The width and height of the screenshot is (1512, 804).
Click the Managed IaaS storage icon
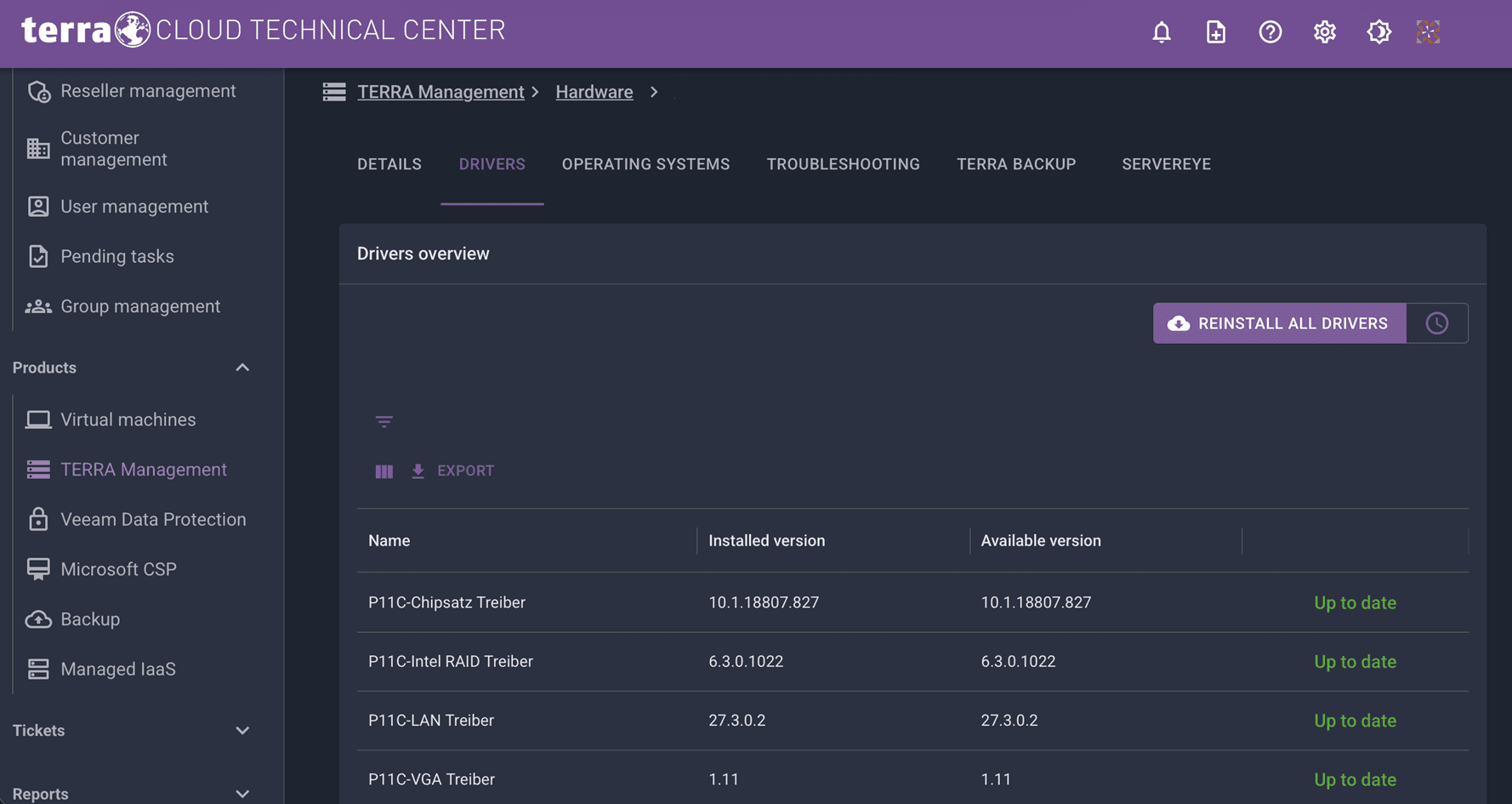pyautogui.click(x=38, y=669)
